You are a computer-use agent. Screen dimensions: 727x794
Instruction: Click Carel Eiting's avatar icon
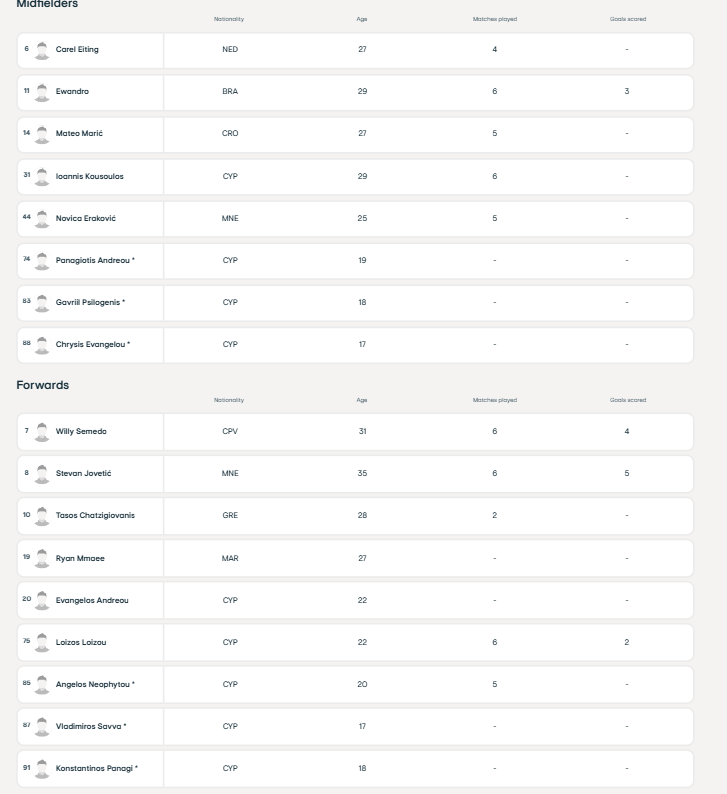(x=42, y=50)
